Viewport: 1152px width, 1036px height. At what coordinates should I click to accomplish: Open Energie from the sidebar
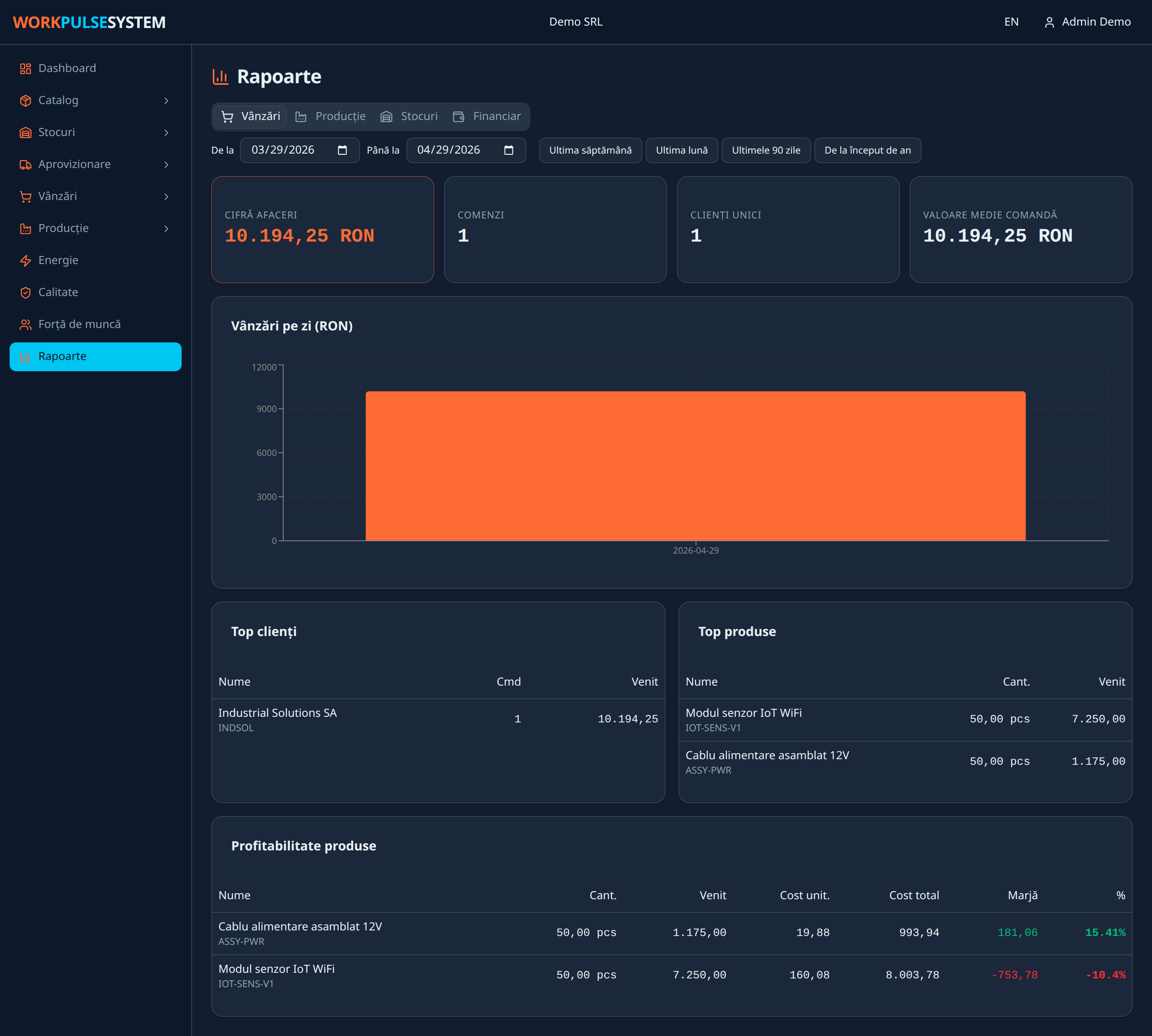[96, 261]
